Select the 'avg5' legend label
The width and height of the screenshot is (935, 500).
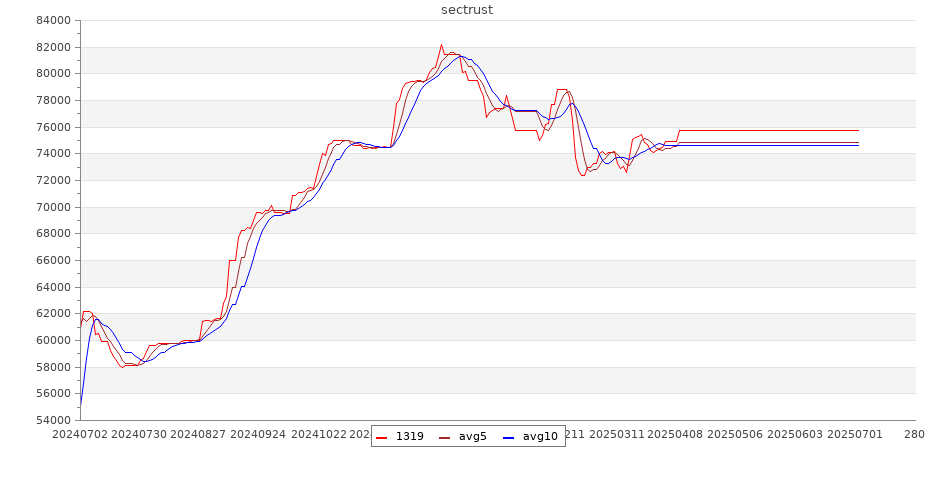[473, 436]
